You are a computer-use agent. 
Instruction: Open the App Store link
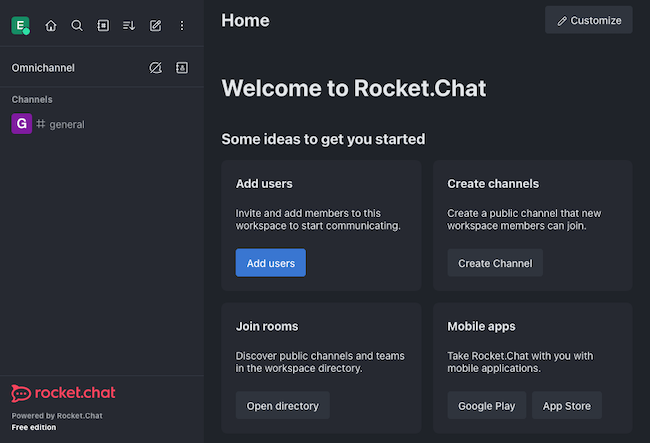[x=566, y=406]
